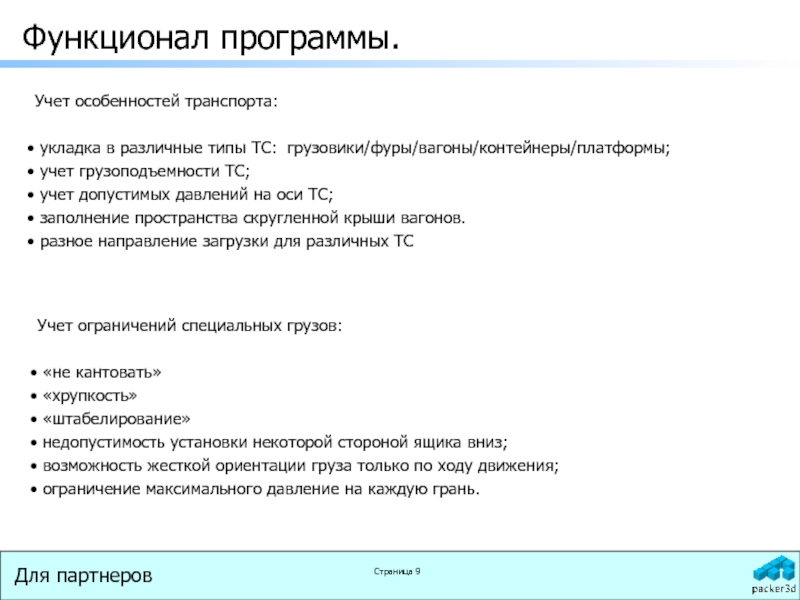The image size is (800, 600).
Task: Click the footer text "Для партнеров"
Action: coord(84,576)
